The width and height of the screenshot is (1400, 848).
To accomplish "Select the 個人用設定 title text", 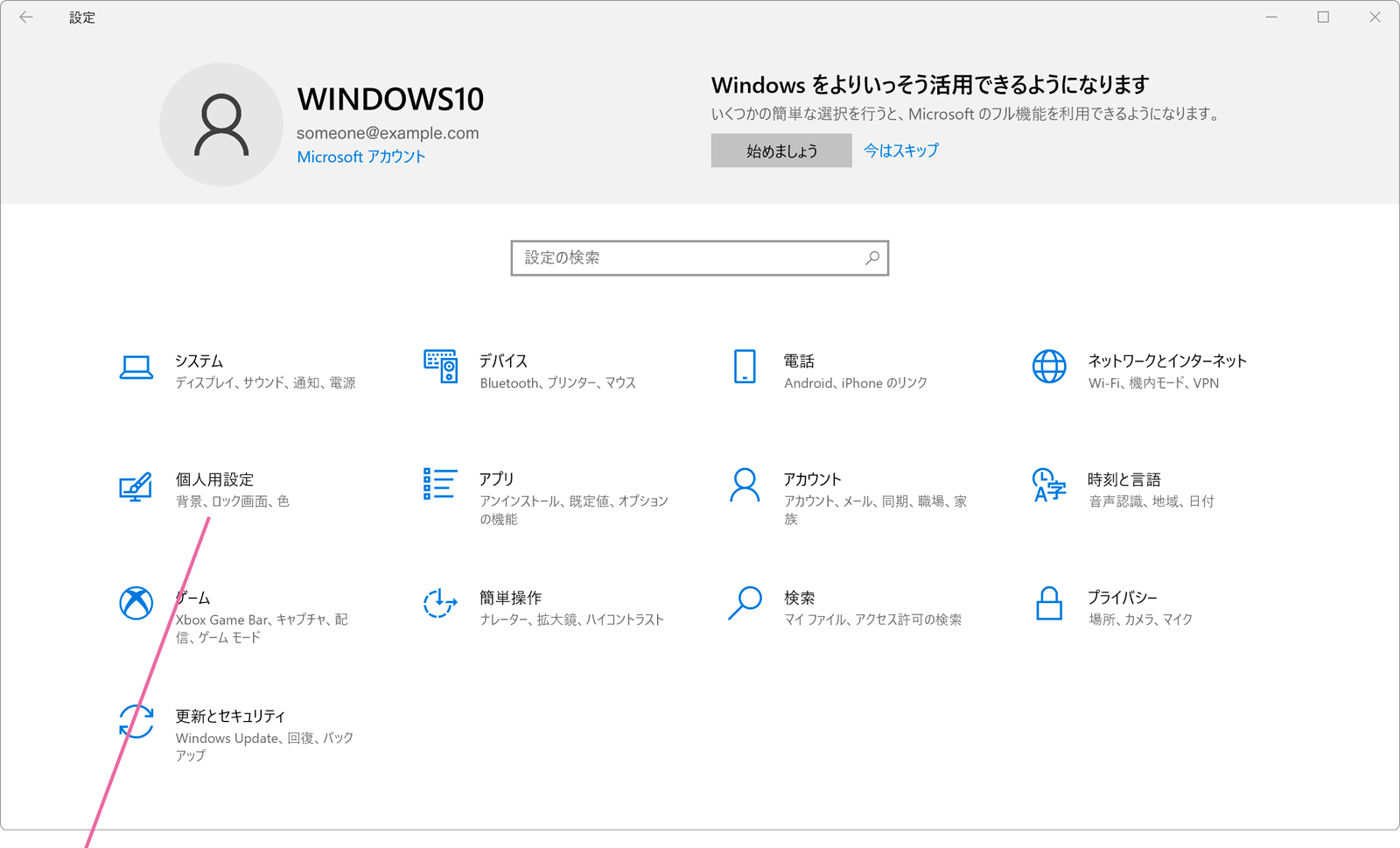I will click(214, 480).
